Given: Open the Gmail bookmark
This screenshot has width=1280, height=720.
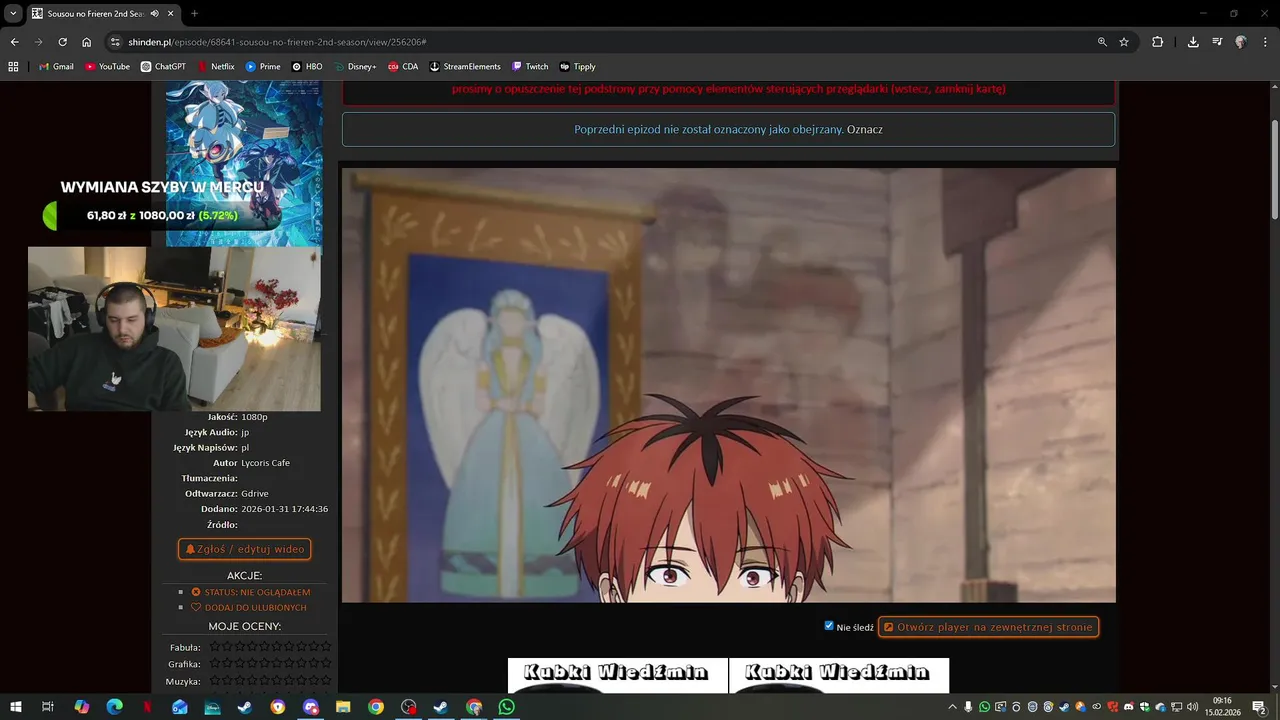Looking at the screenshot, I should (56, 66).
